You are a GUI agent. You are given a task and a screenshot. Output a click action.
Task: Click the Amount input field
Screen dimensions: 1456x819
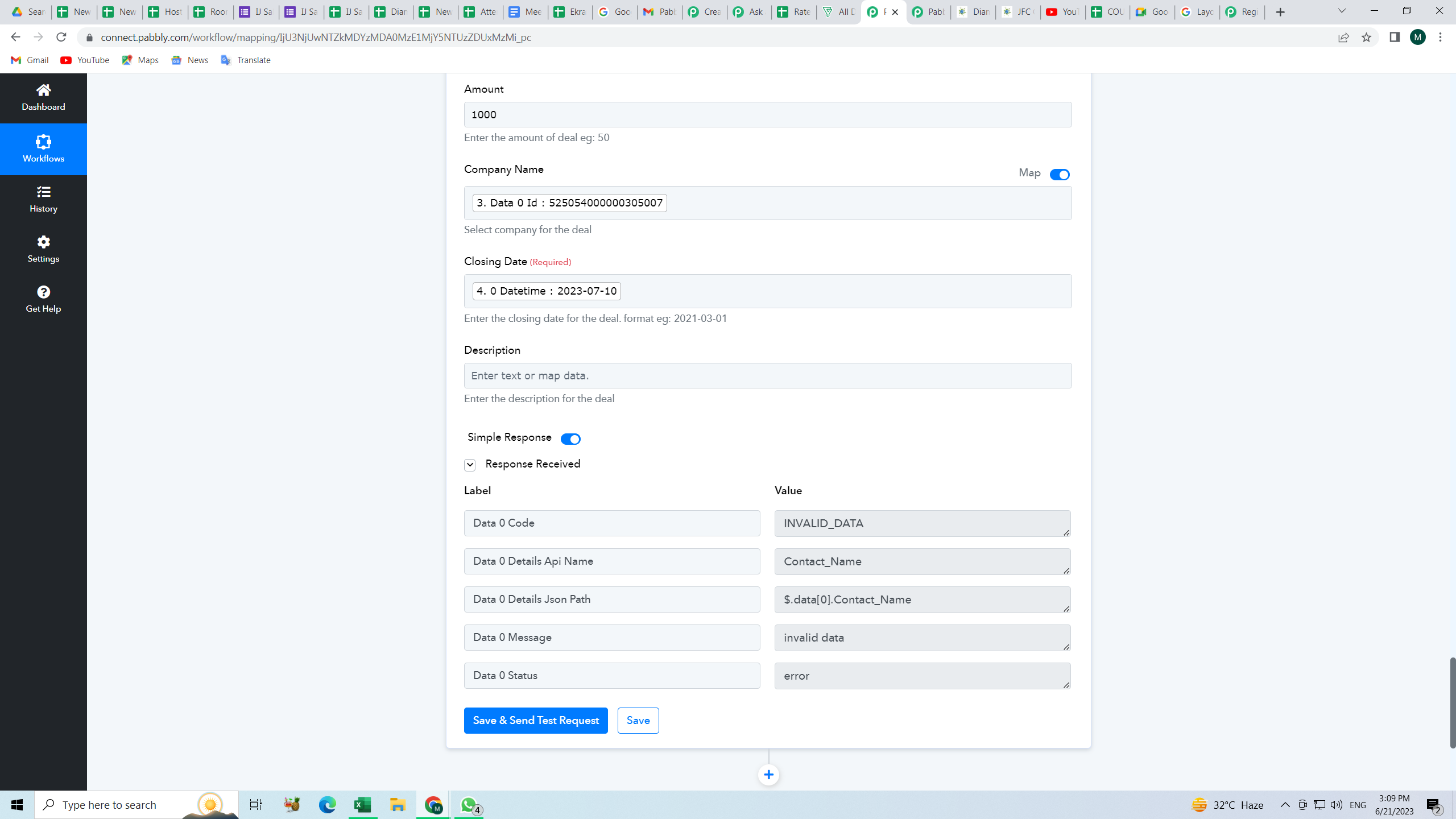[x=768, y=115]
